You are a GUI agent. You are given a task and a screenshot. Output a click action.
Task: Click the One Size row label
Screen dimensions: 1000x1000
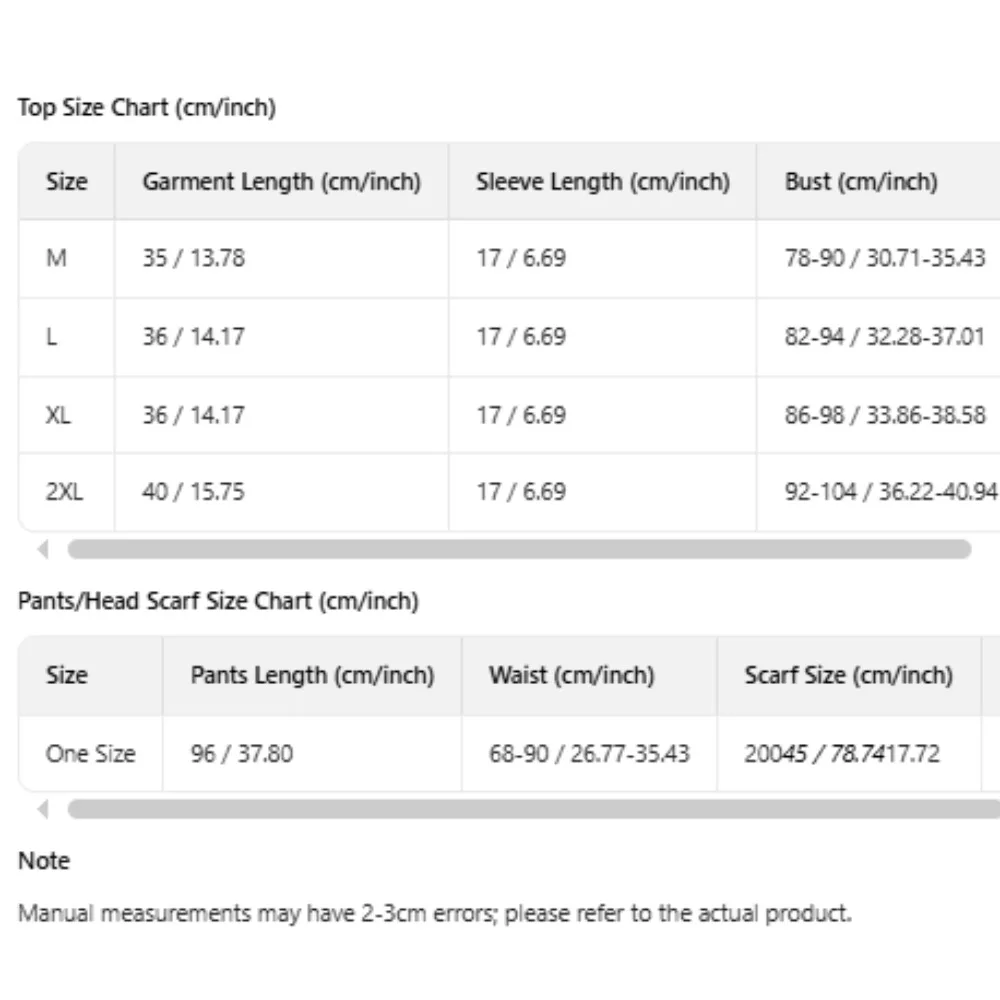coord(90,753)
